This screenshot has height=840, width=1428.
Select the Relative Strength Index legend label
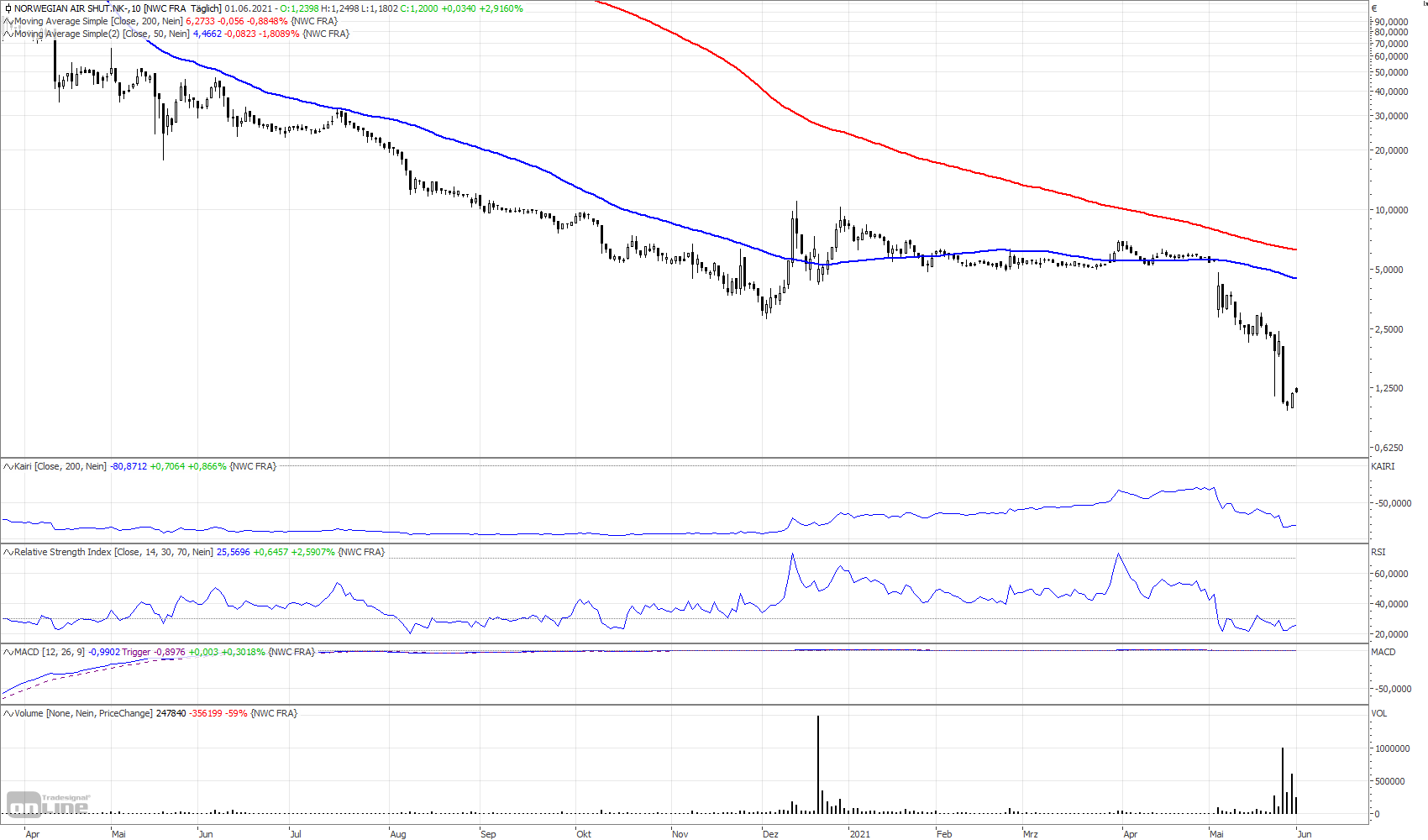click(x=113, y=552)
